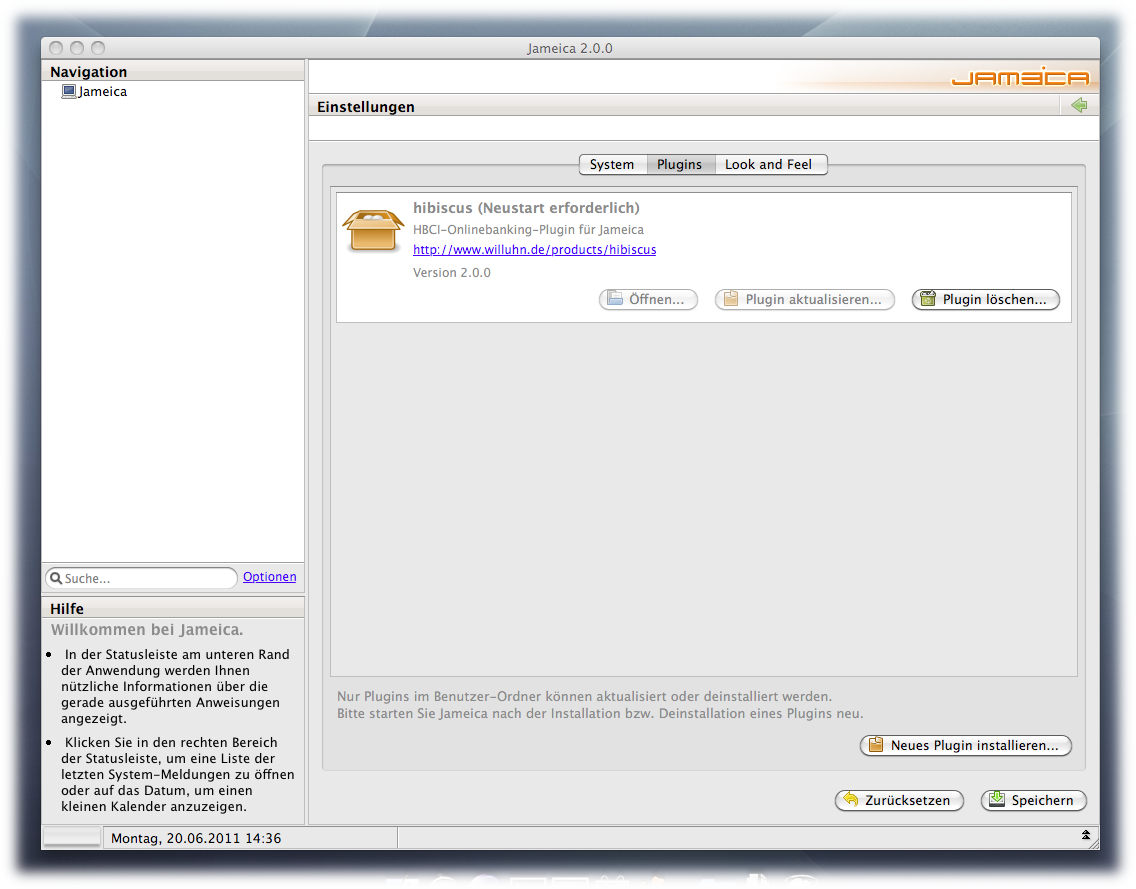Click the HBCI-Onlinebanking-Plugin description text

(x=528, y=230)
